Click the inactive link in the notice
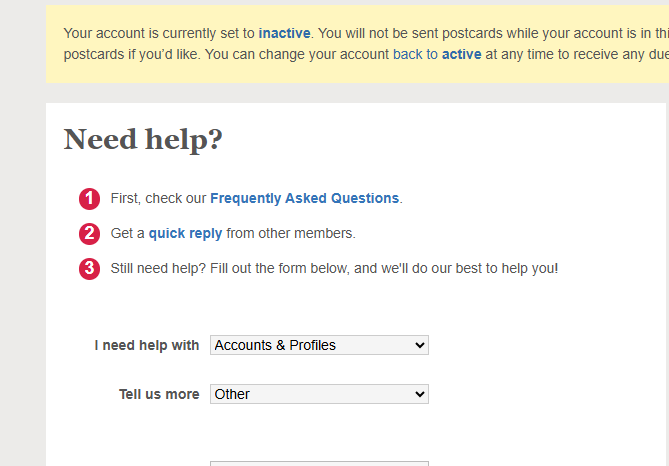The width and height of the screenshot is (669, 466). click(284, 33)
